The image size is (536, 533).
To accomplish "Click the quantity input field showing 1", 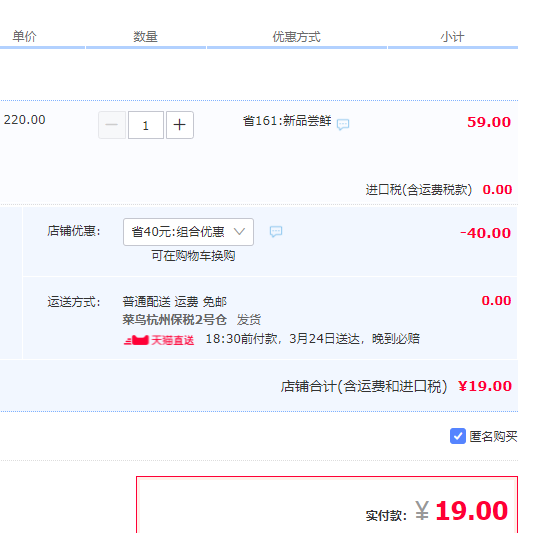I will (146, 125).
